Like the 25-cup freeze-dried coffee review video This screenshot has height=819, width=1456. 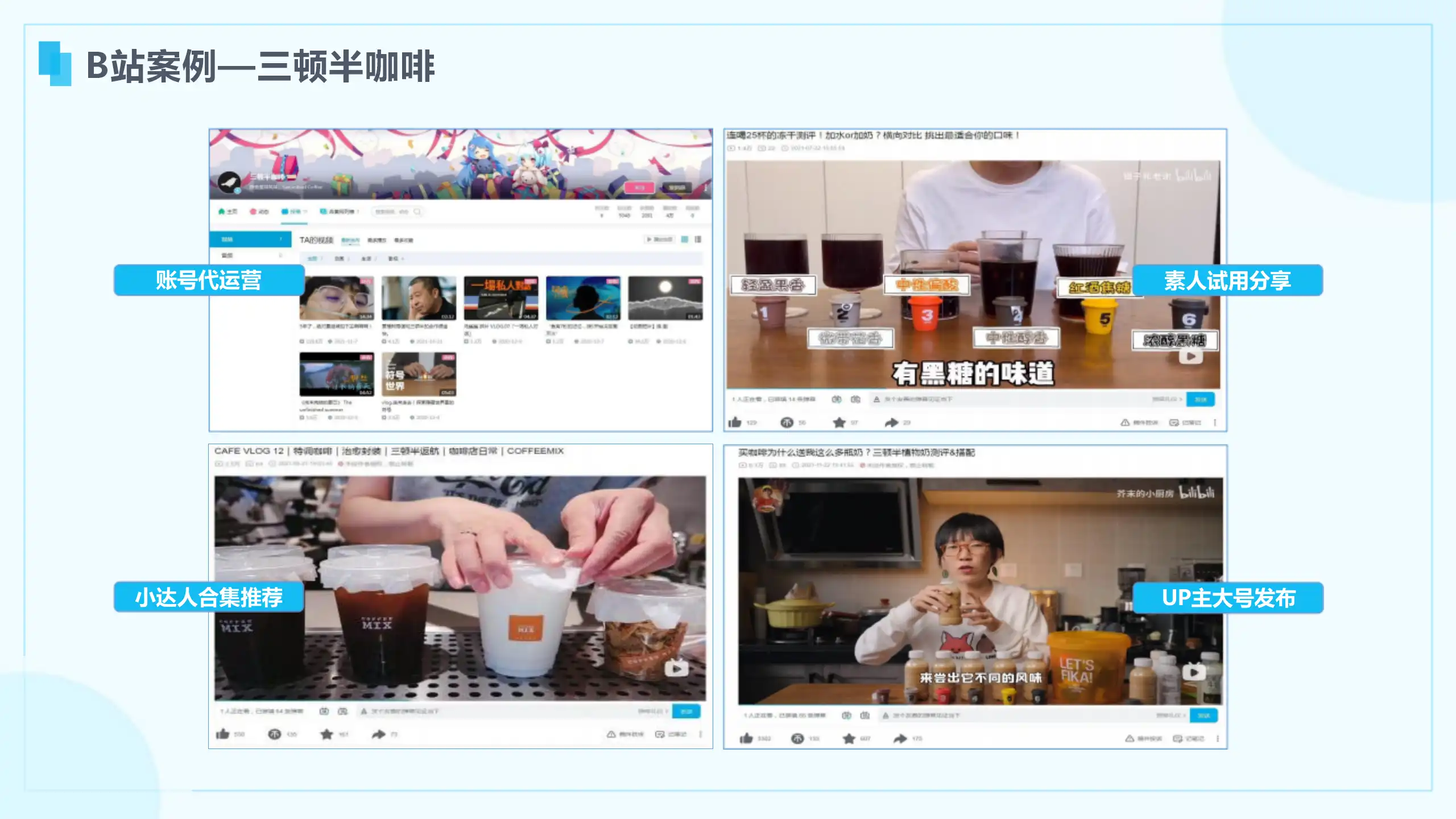click(735, 422)
